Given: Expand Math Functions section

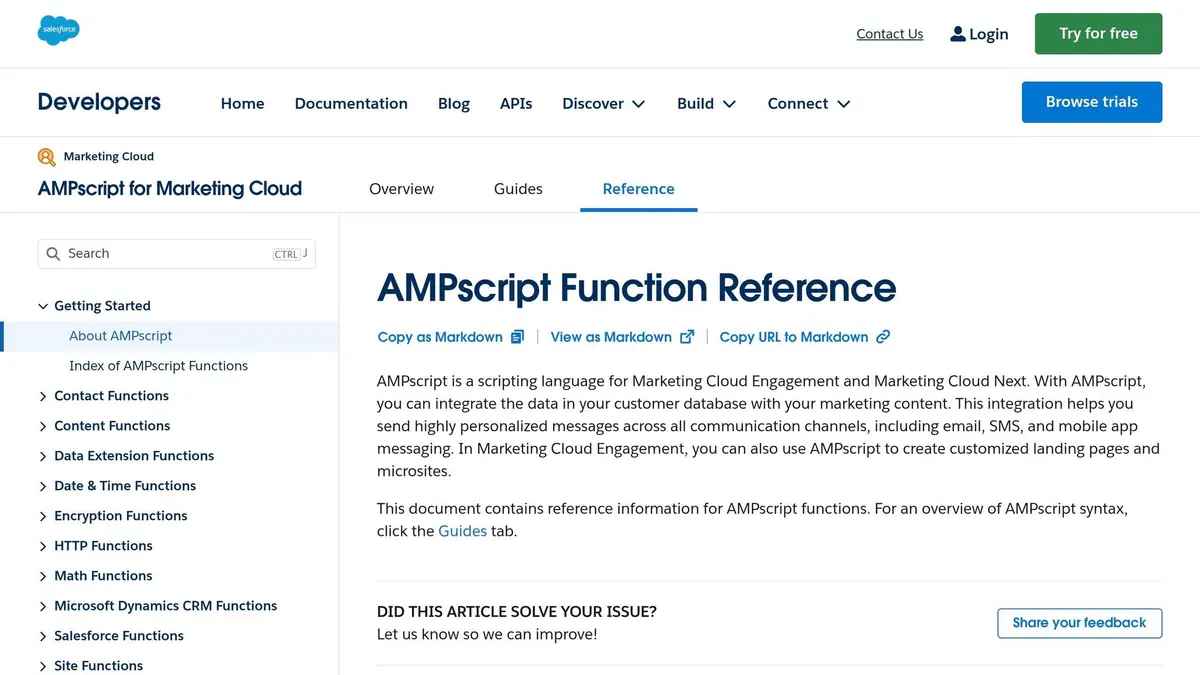Looking at the screenshot, I should [43, 576].
